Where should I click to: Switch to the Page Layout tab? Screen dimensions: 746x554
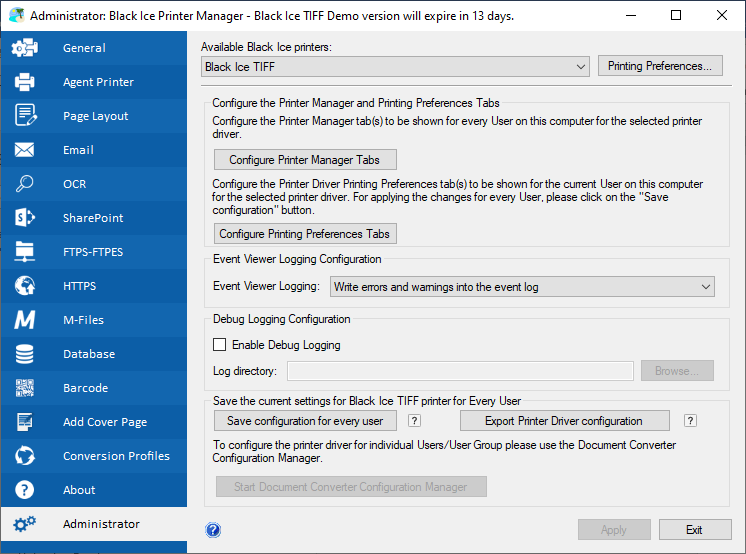click(x=95, y=116)
